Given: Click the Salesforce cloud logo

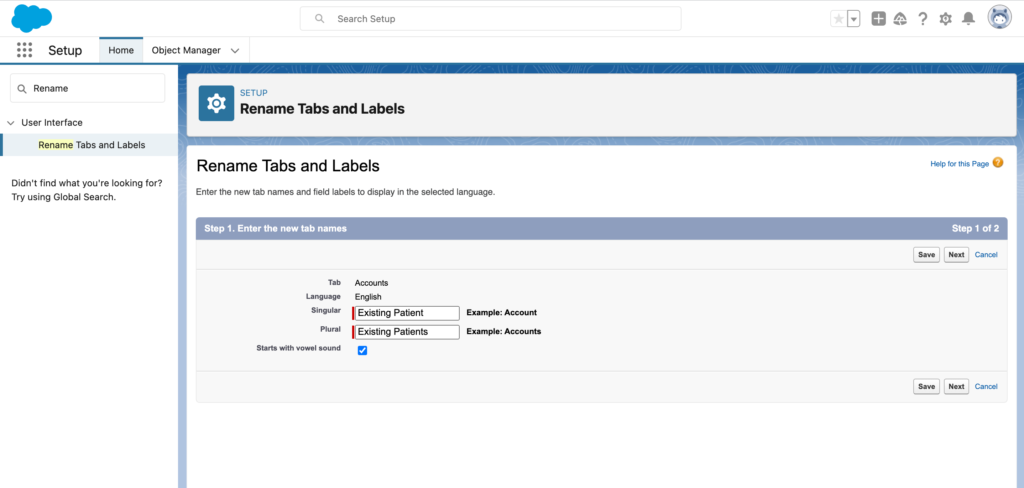Looking at the screenshot, I should click(x=31, y=18).
